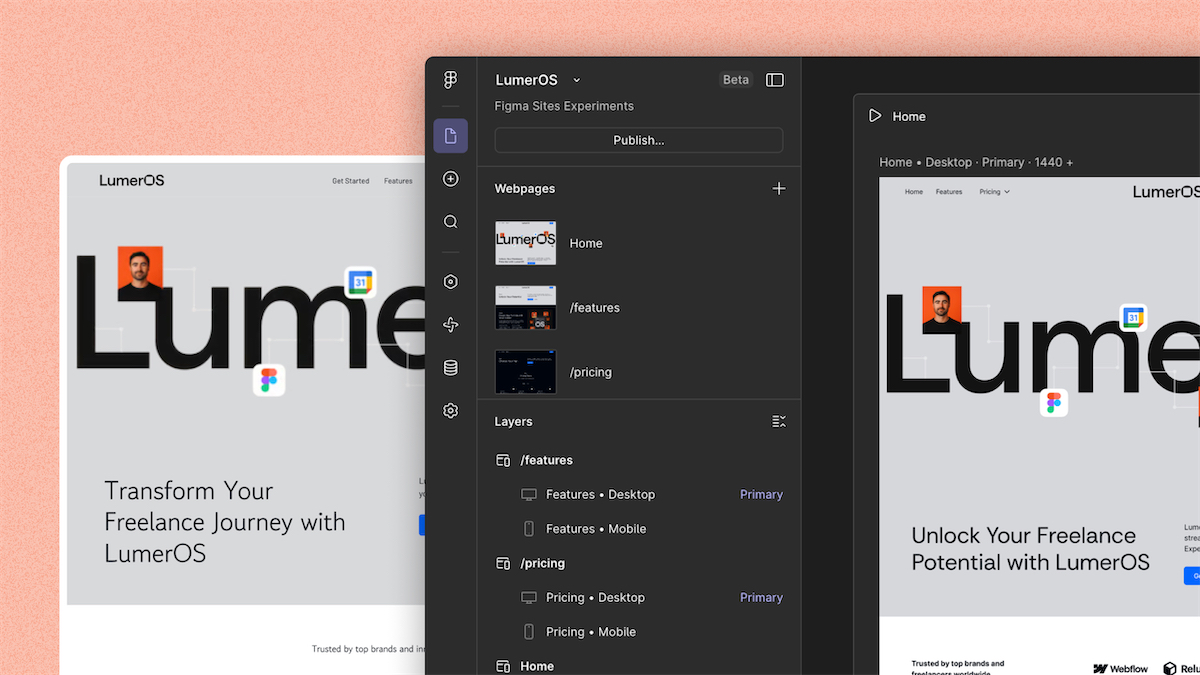Click Figma logo icon on the canvas
This screenshot has height=675, width=1200.
(1054, 403)
